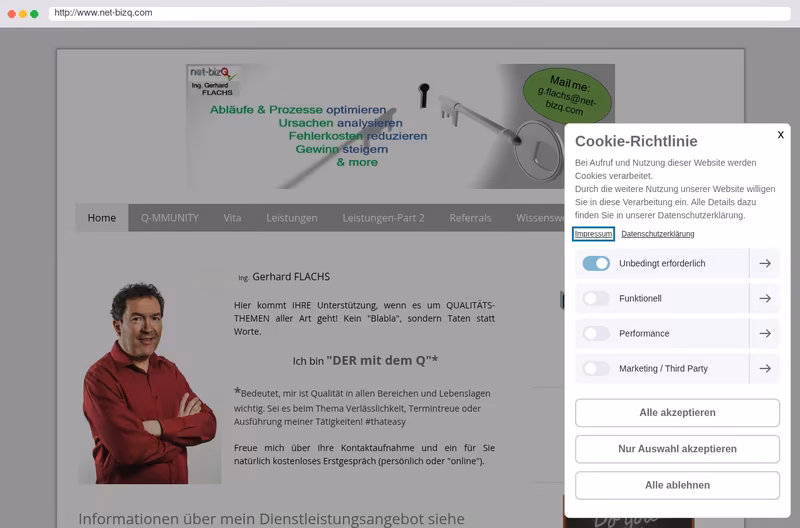This screenshot has height=528, width=800.
Task: Click the Cookie-Richtlinie heading
Action: click(636, 141)
